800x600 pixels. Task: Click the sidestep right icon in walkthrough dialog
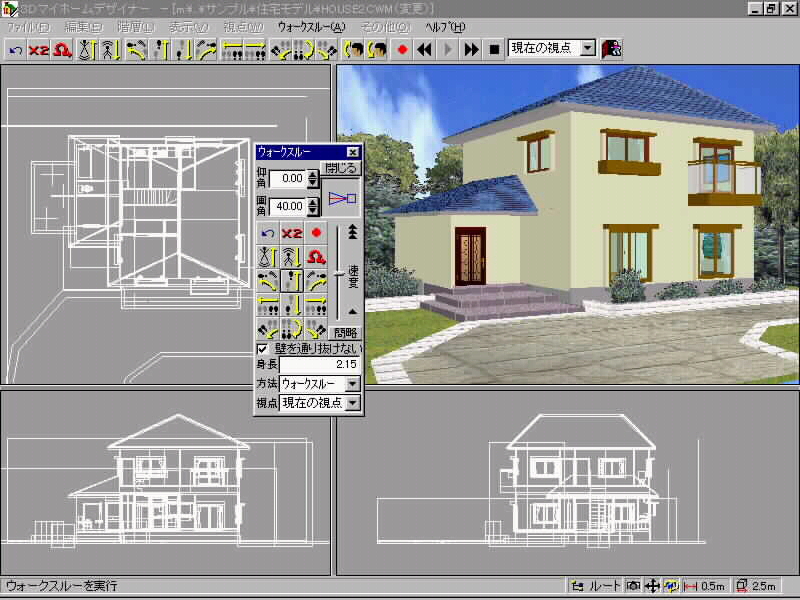(x=316, y=305)
